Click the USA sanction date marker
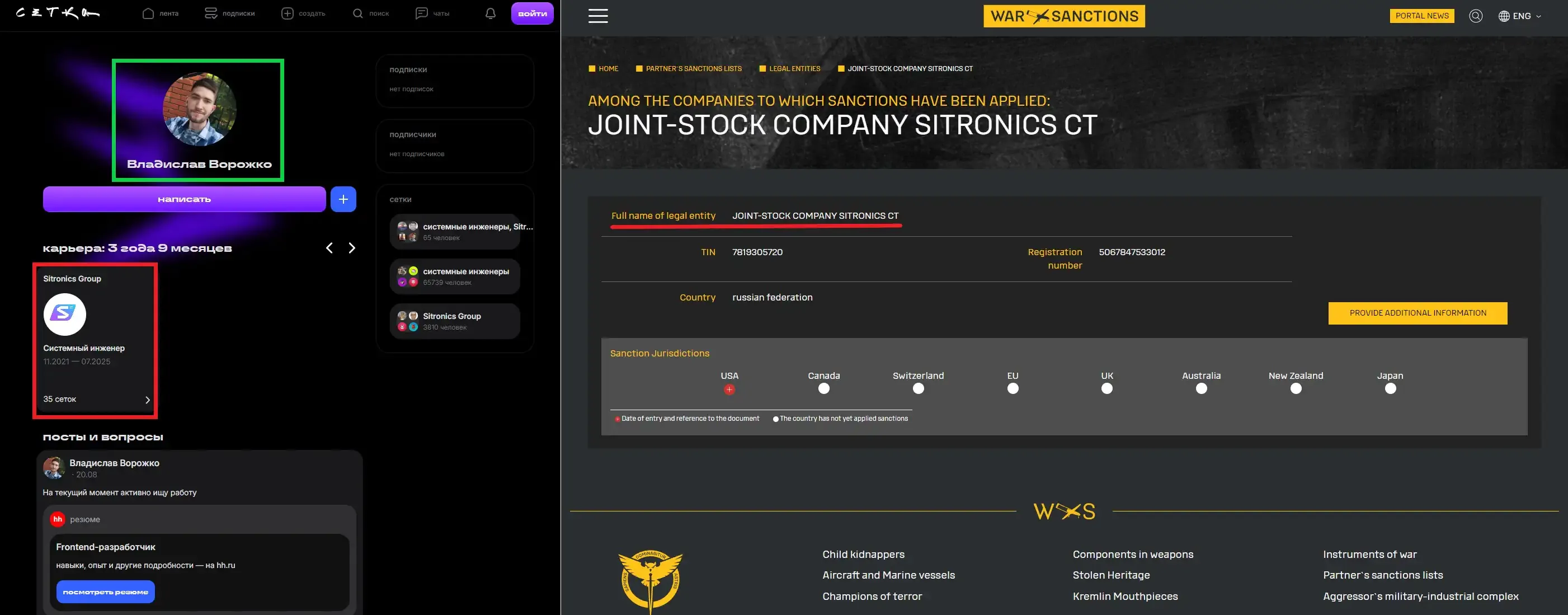The height and width of the screenshot is (615, 1568). point(729,389)
